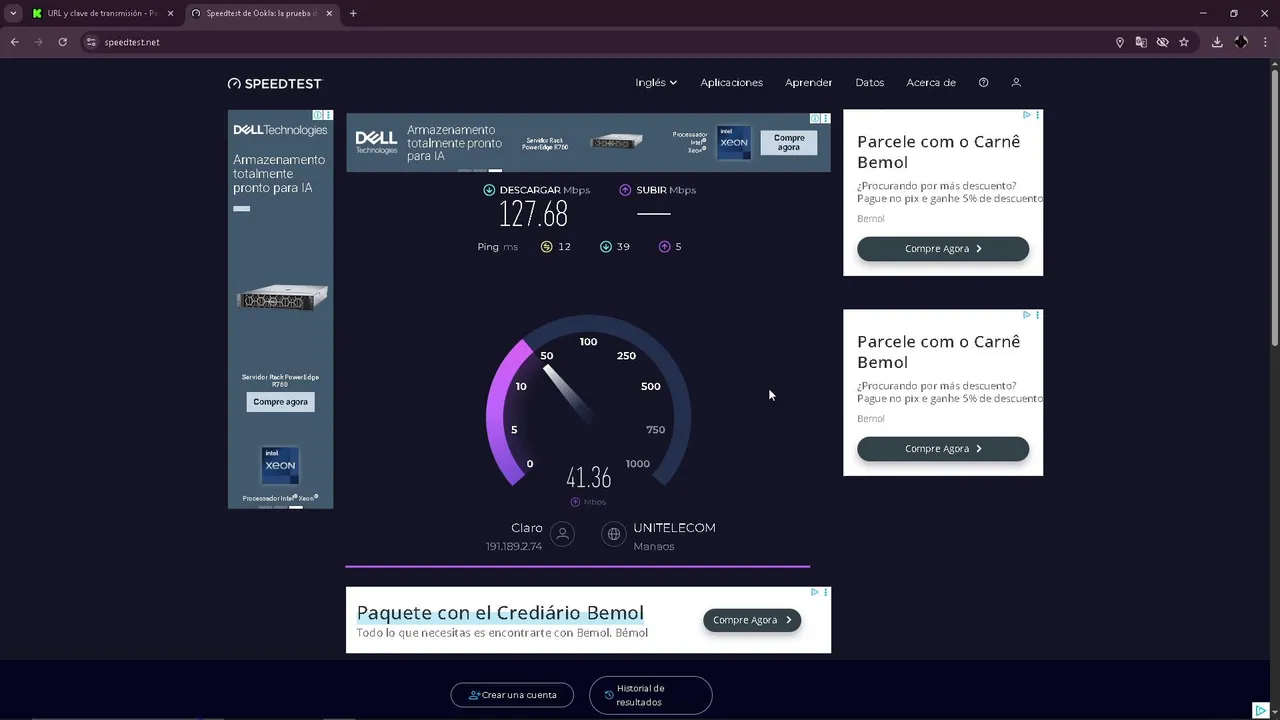Click the speedometer gauge needle
This screenshot has width=1280, height=720.
(567, 391)
